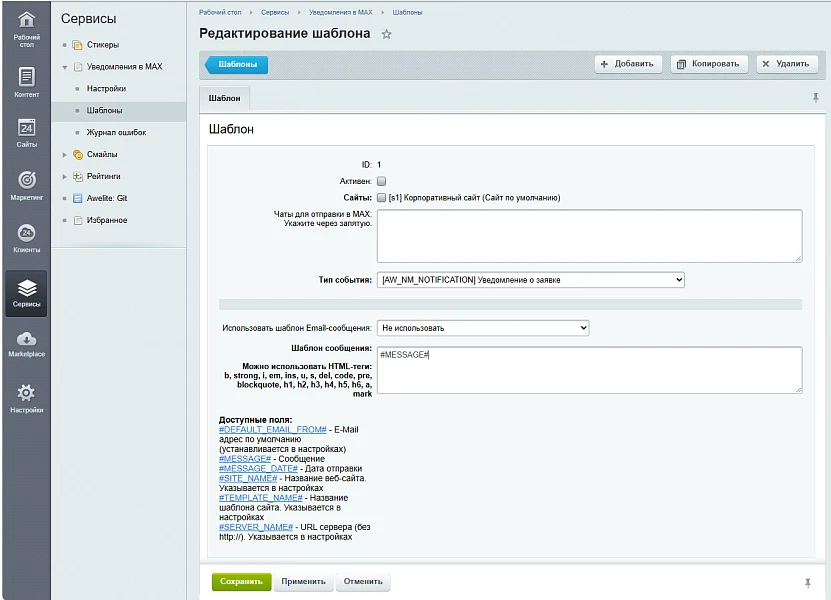Expand the Рейтинги tree node
The width and height of the screenshot is (831, 600).
[65, 177]
